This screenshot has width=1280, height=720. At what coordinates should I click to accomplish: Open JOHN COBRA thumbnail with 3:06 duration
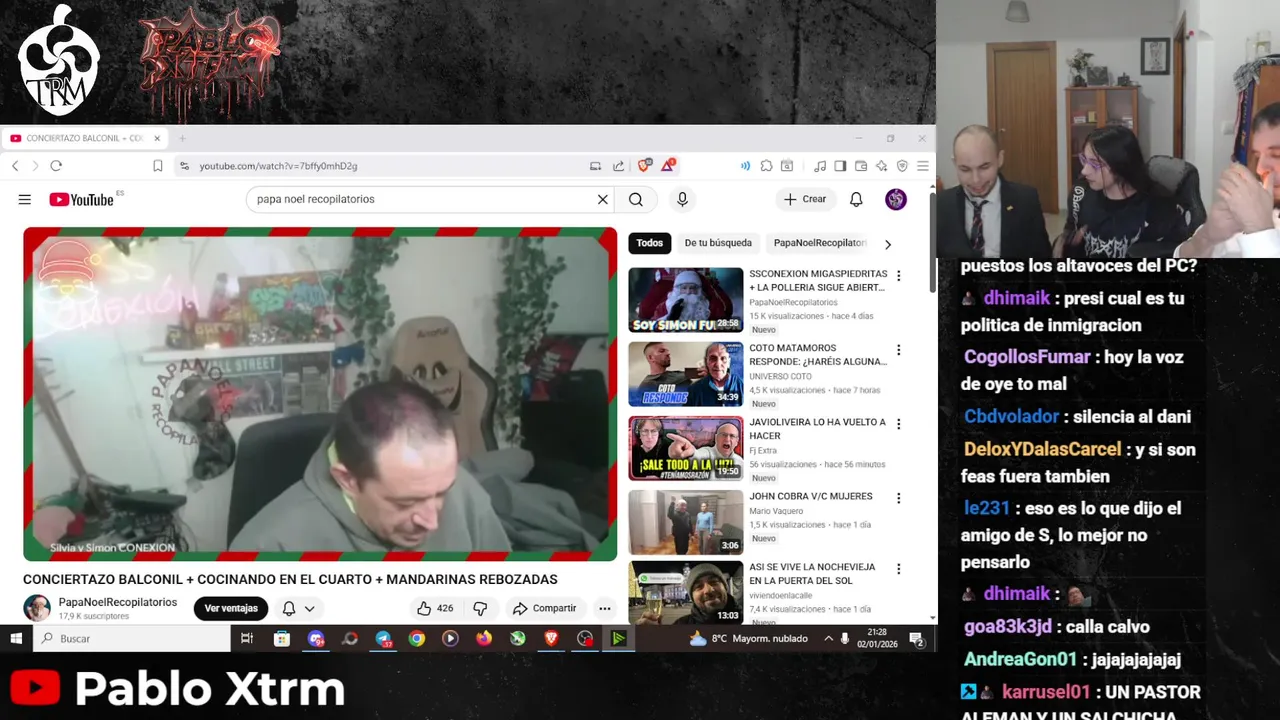(x=686, y=522)
